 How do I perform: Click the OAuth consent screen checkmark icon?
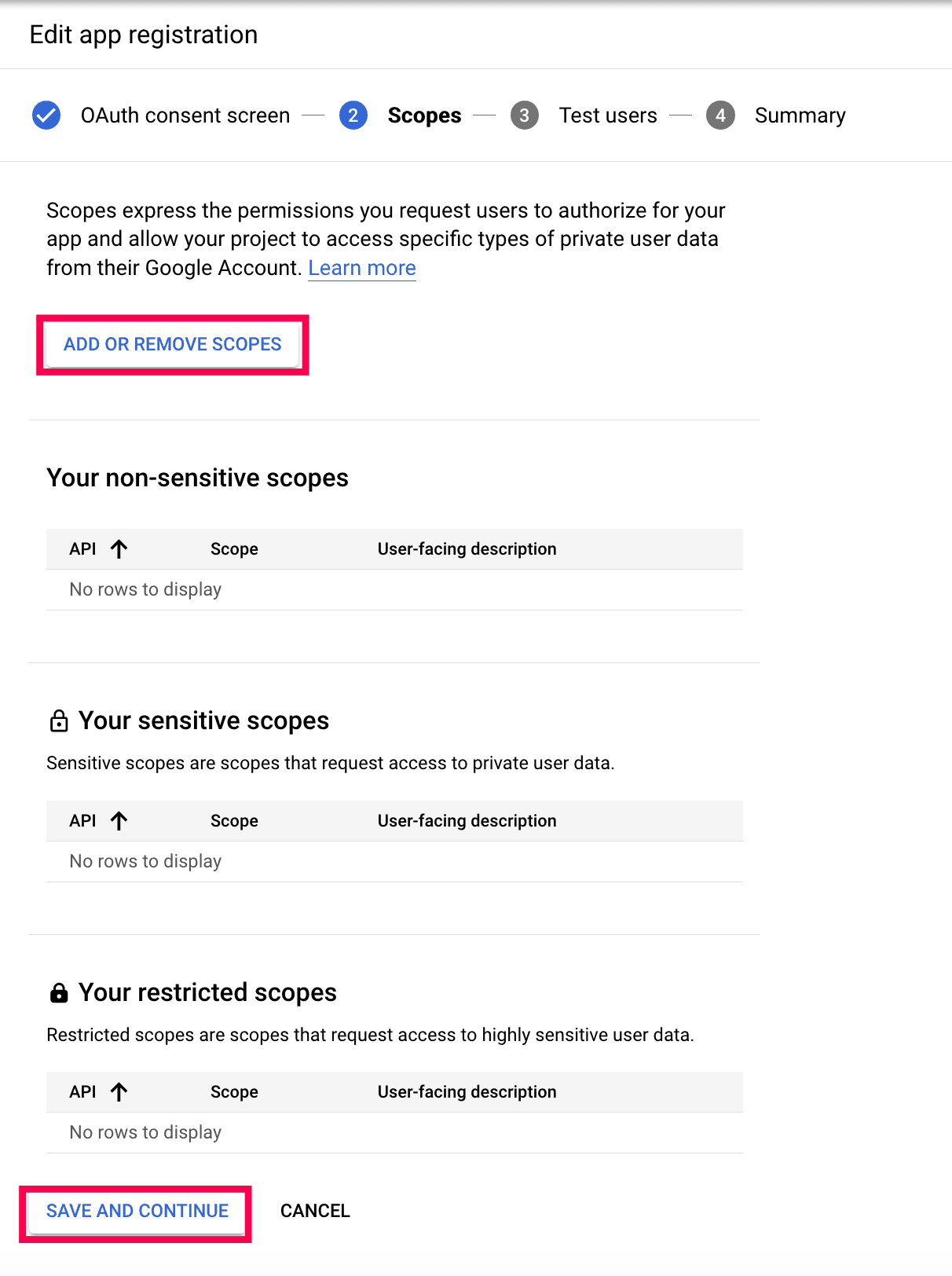(x=46, y=115)
